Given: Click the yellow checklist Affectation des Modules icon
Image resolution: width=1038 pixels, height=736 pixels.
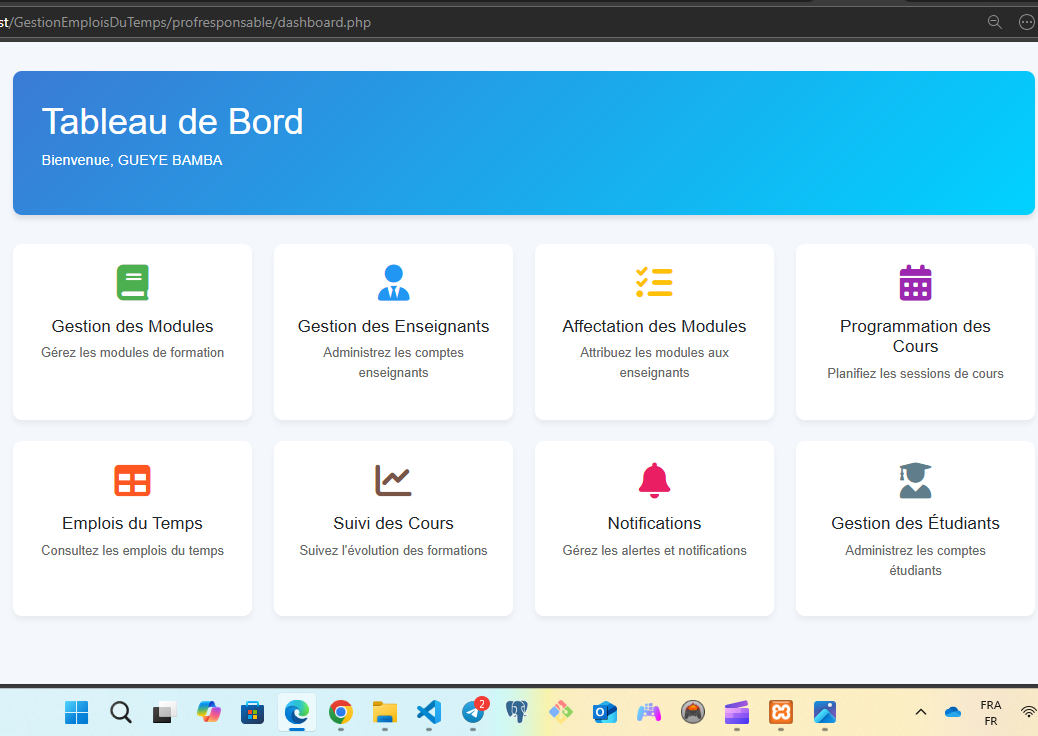Looking at the screenshot, I should pos(654,283).
